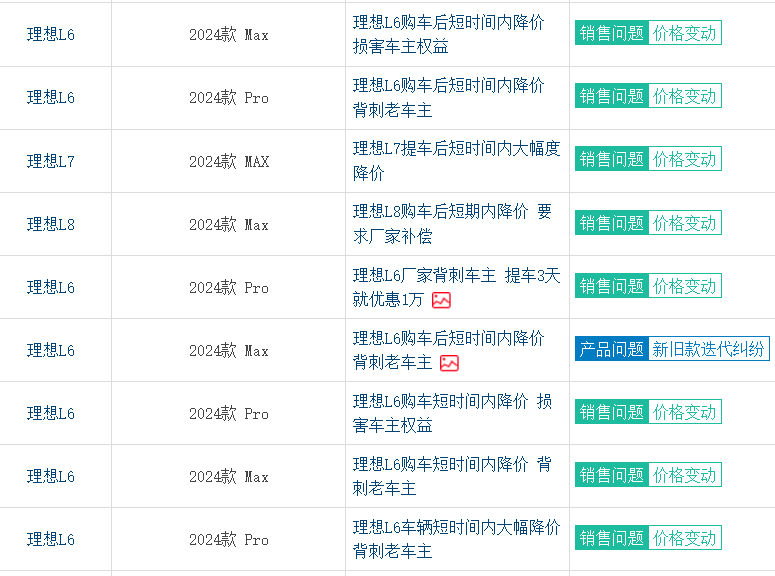
Task: Select 2024款 Max in the 购车后短时间内降价 损害车主权益 row
Action: (229, 35)
